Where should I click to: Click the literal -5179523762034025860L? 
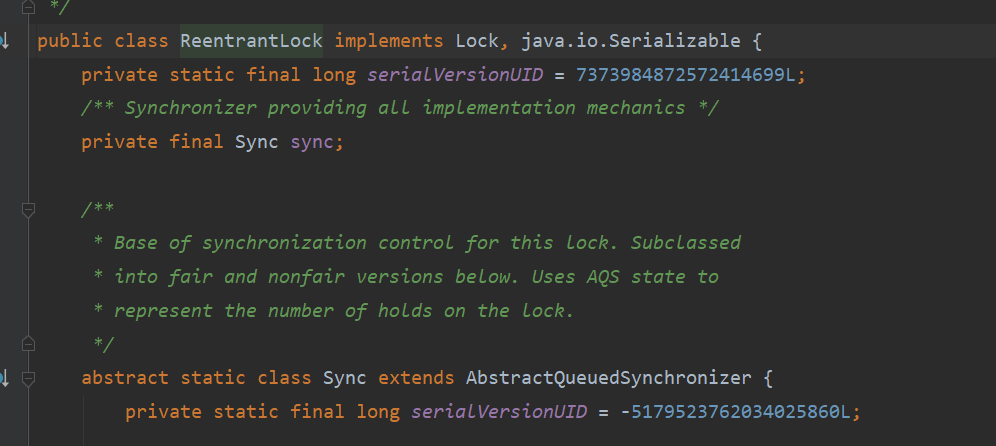click(736, 412)
